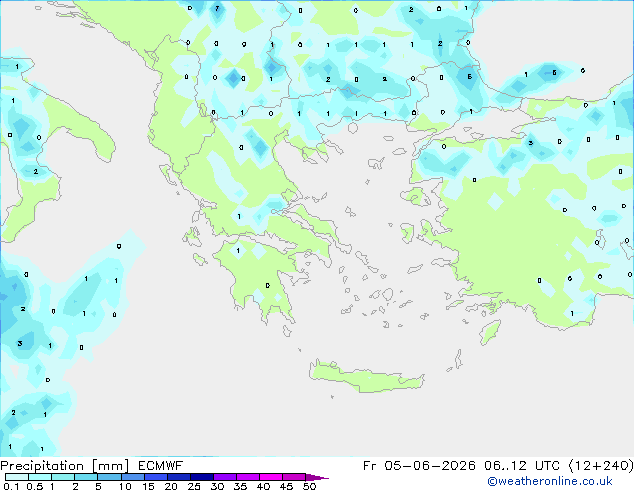Click the legend label "0.5"
Viewport: 634px width, 490px height.
pyautogui.click(x=35, y=486)
